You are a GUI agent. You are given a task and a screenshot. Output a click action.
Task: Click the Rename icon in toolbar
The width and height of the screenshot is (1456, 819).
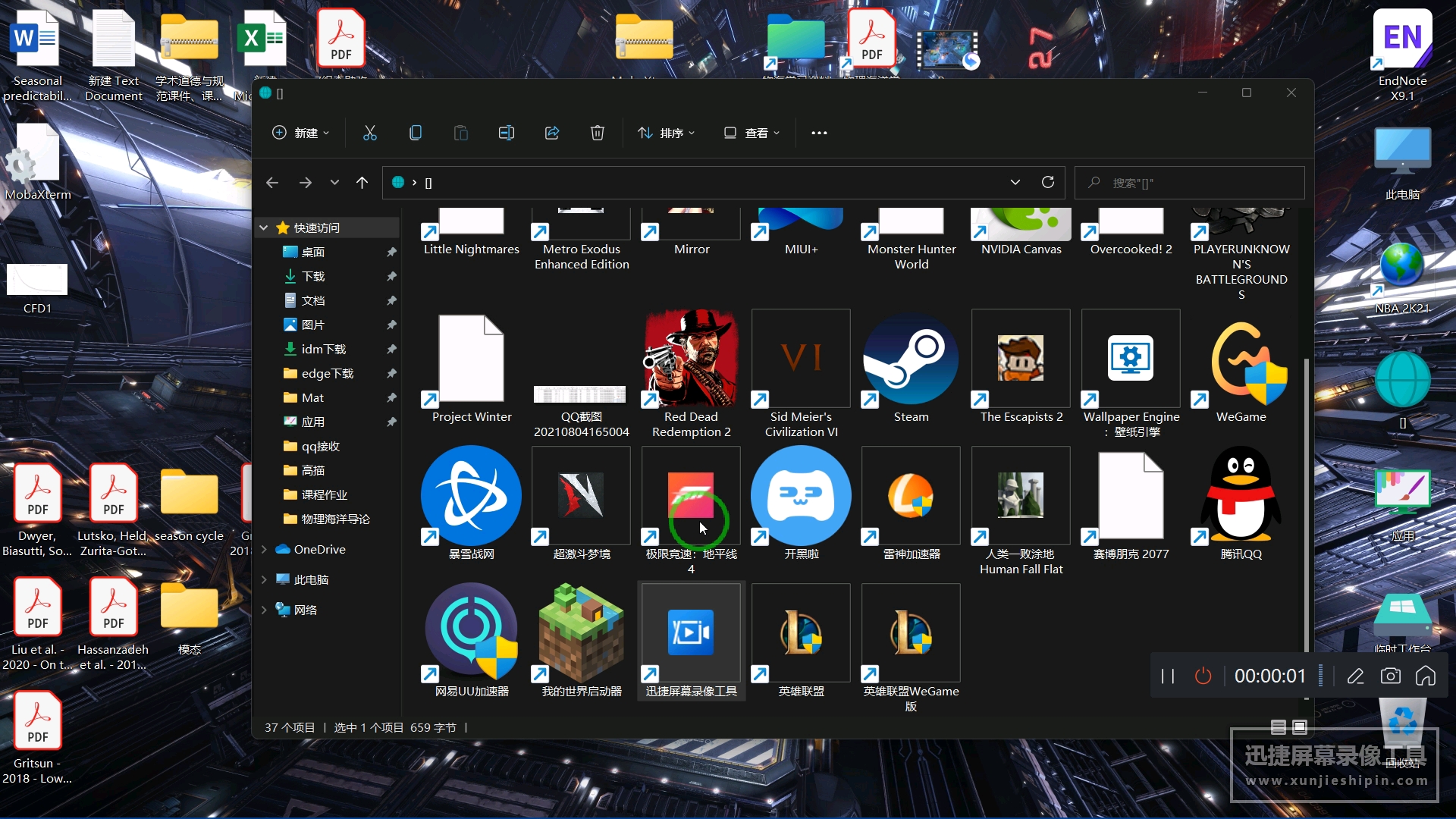click(x=506, y=133)
